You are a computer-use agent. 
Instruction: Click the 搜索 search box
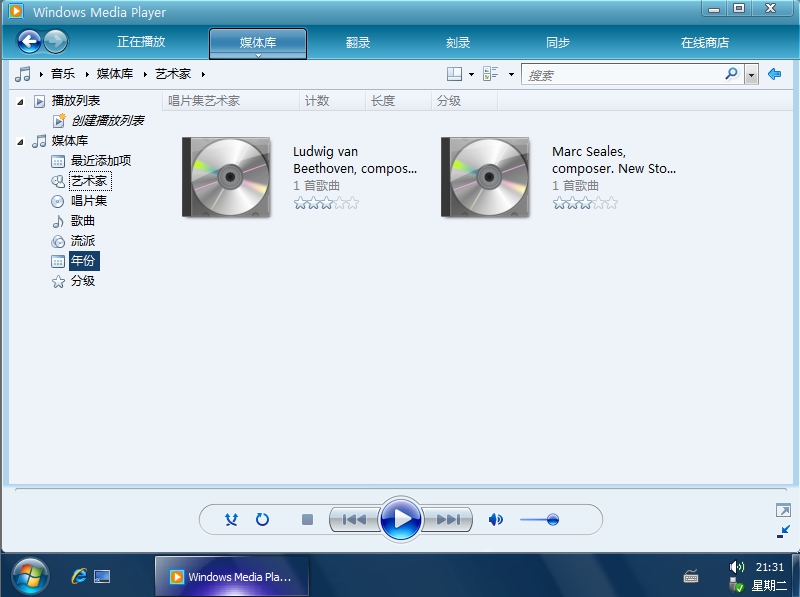pos(625,75)
